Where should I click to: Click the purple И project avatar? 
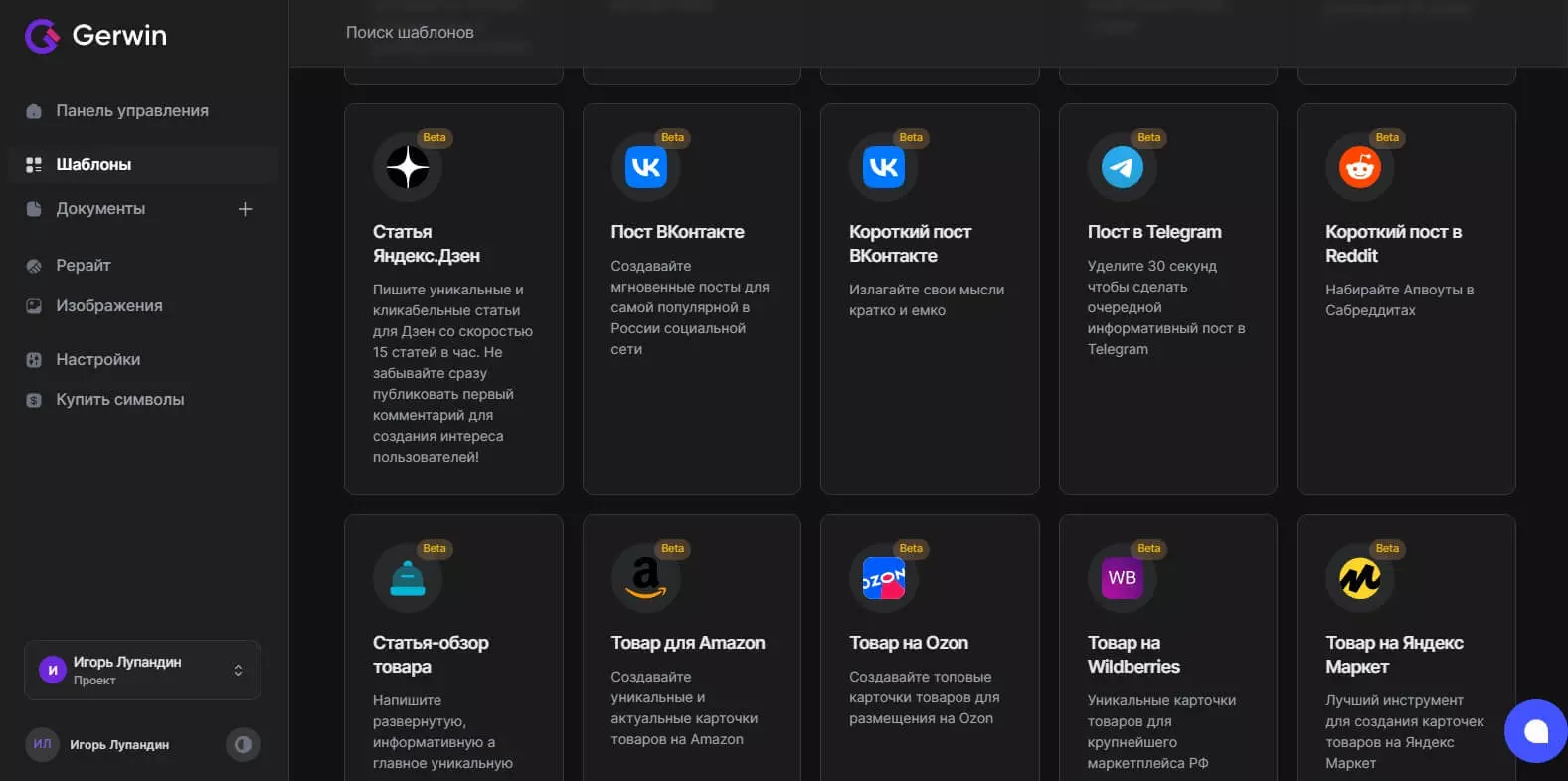point(53,670)
